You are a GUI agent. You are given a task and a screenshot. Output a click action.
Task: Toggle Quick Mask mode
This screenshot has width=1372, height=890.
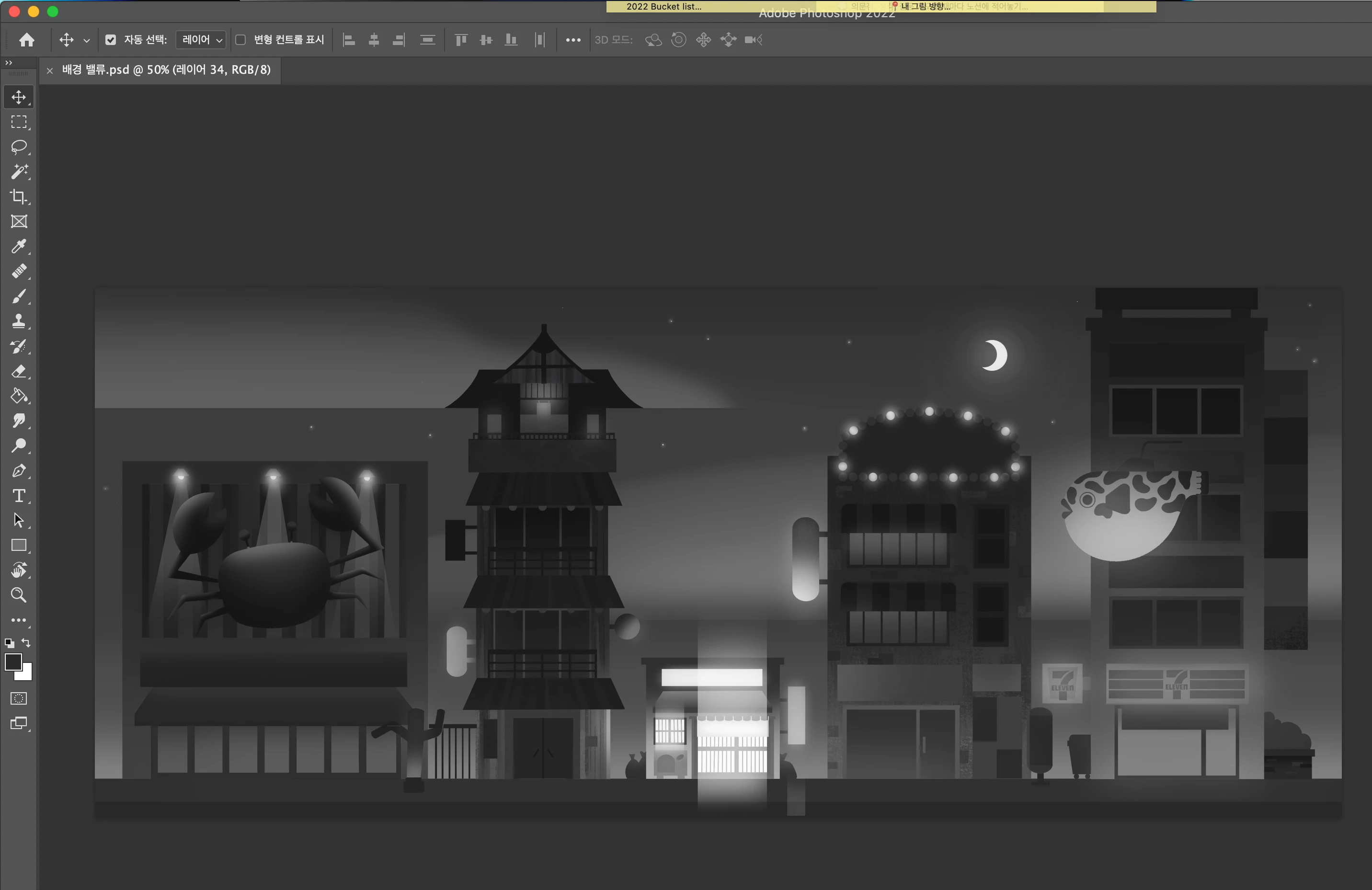[19, 698]
